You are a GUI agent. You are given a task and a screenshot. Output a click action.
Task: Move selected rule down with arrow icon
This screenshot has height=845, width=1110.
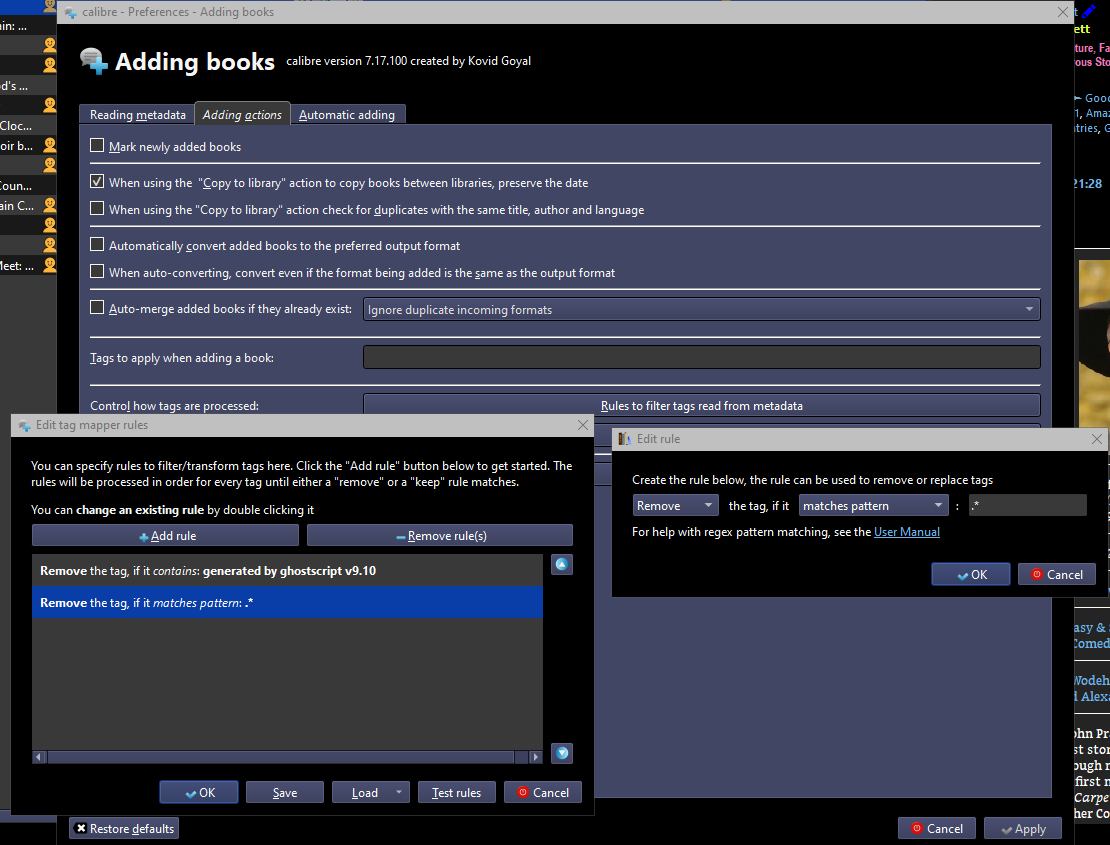[562, 753]
